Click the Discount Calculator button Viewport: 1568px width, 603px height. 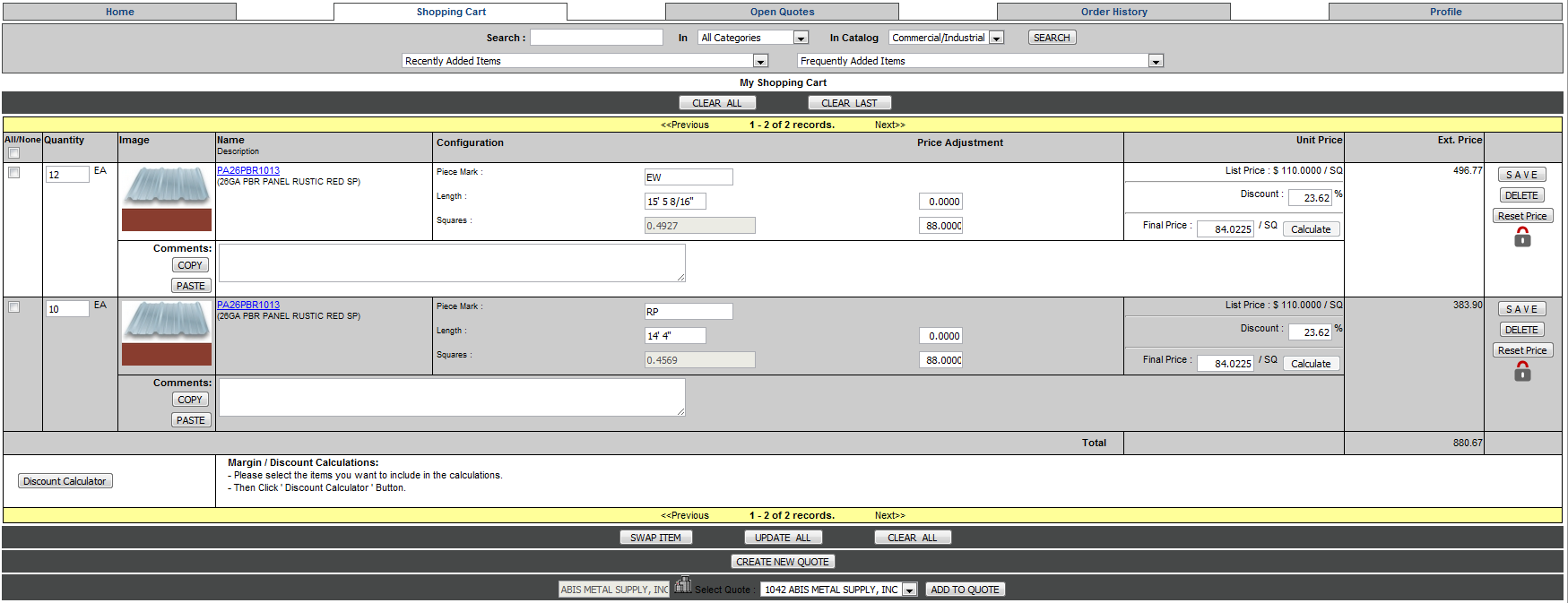coord(65,481)
